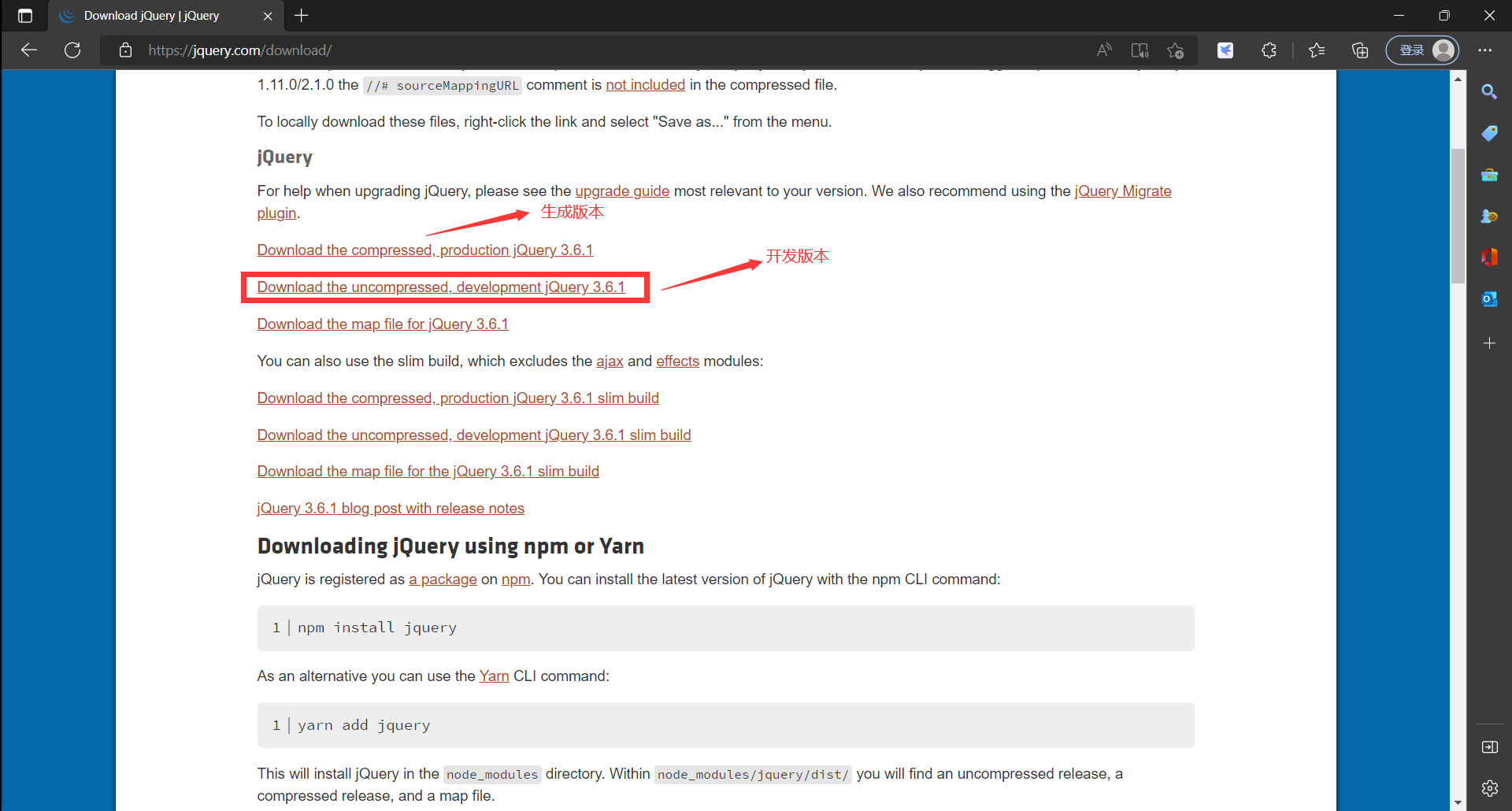Open sidebar search icon
Image resolution: width=1512 pixels, height=811 pixels.
coord(1489,92)
